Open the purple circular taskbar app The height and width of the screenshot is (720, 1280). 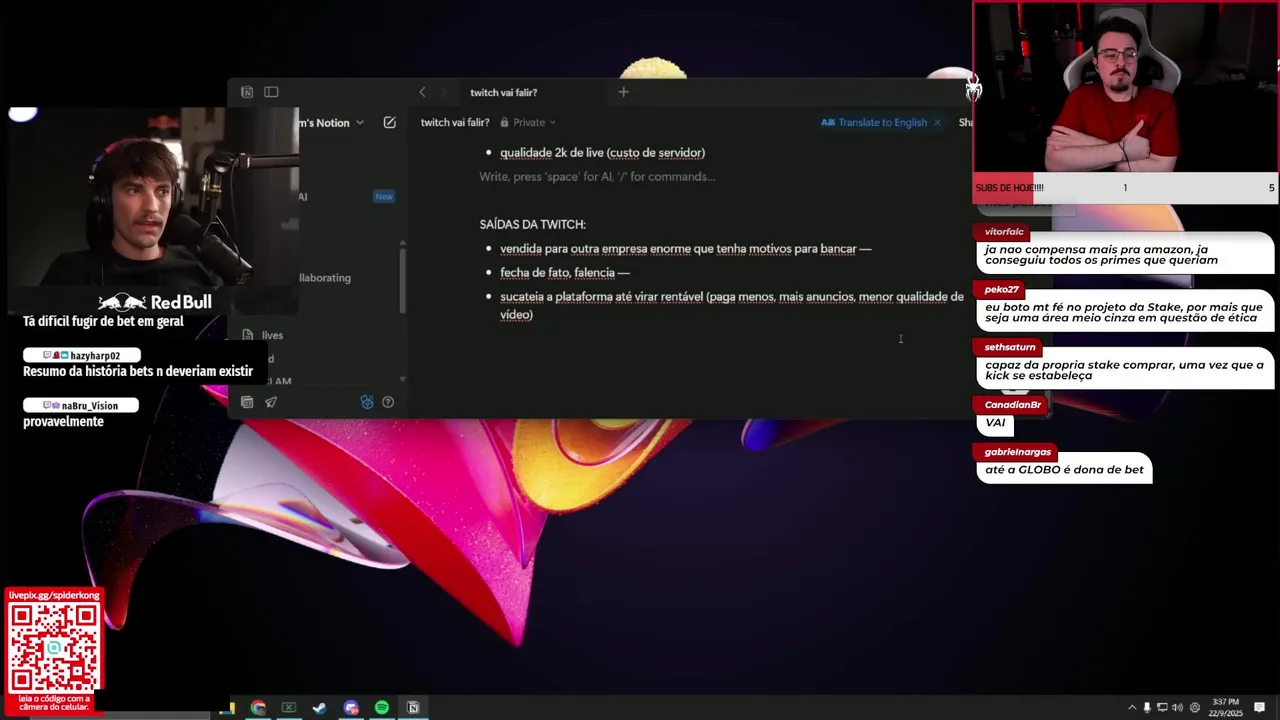tap(351, 708)
